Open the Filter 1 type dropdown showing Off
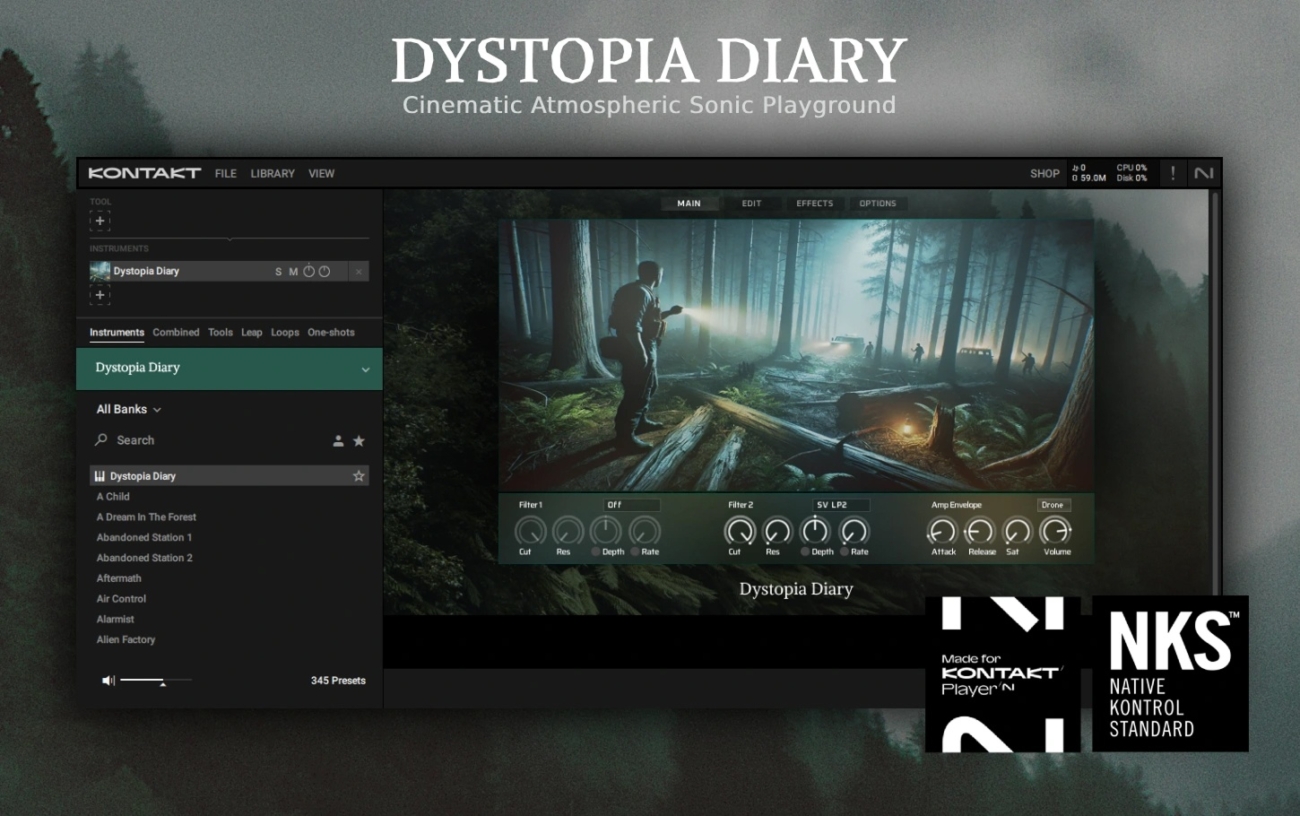This screenshot has height=816, width=1300. pyautogui.click(x=631, y=505)
